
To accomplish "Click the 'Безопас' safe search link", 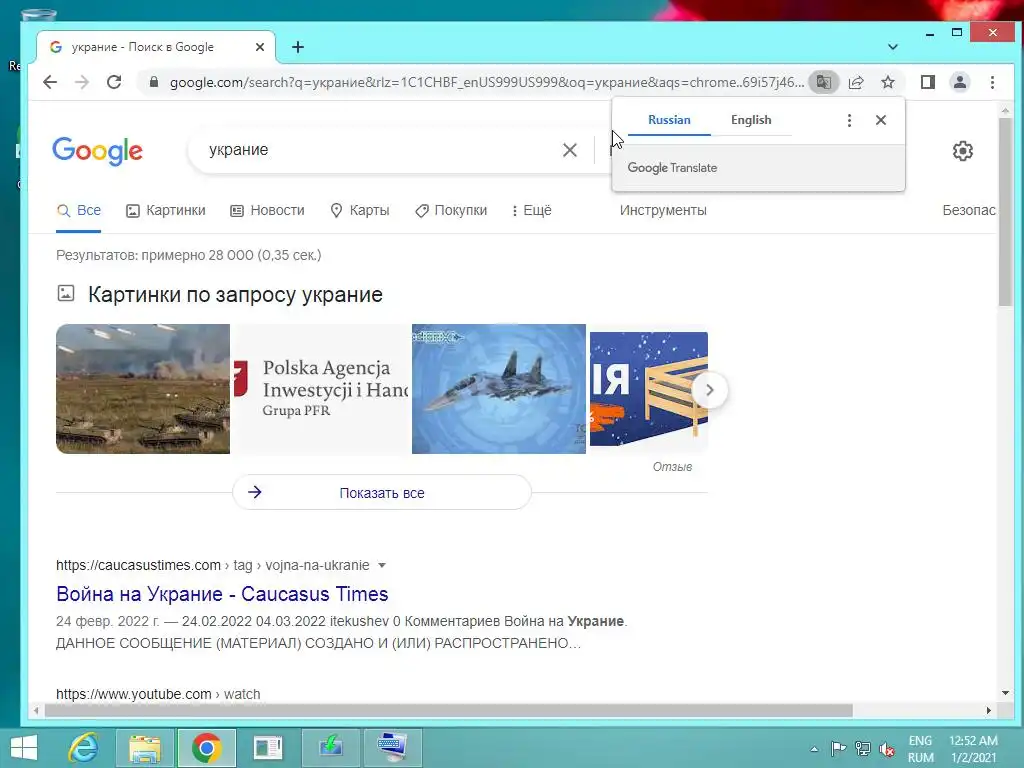I will tap(968, 210).
